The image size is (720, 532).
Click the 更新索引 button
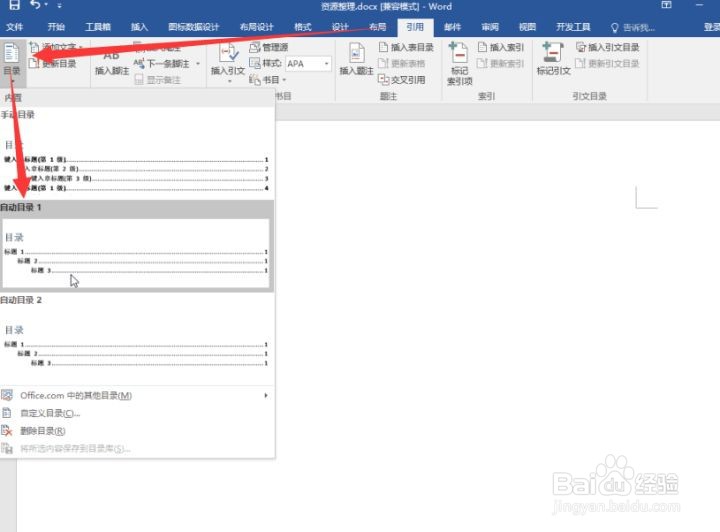501,63
